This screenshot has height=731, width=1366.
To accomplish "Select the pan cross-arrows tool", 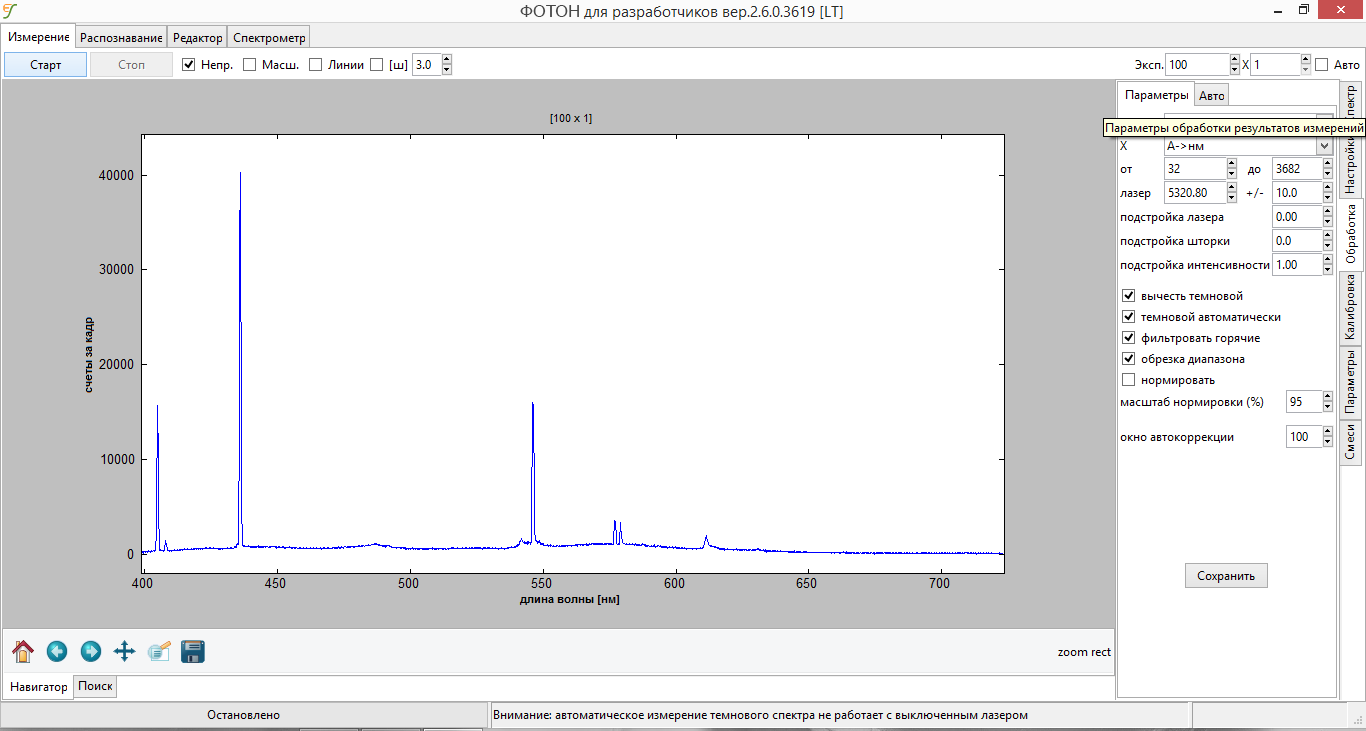I will 125,652.
